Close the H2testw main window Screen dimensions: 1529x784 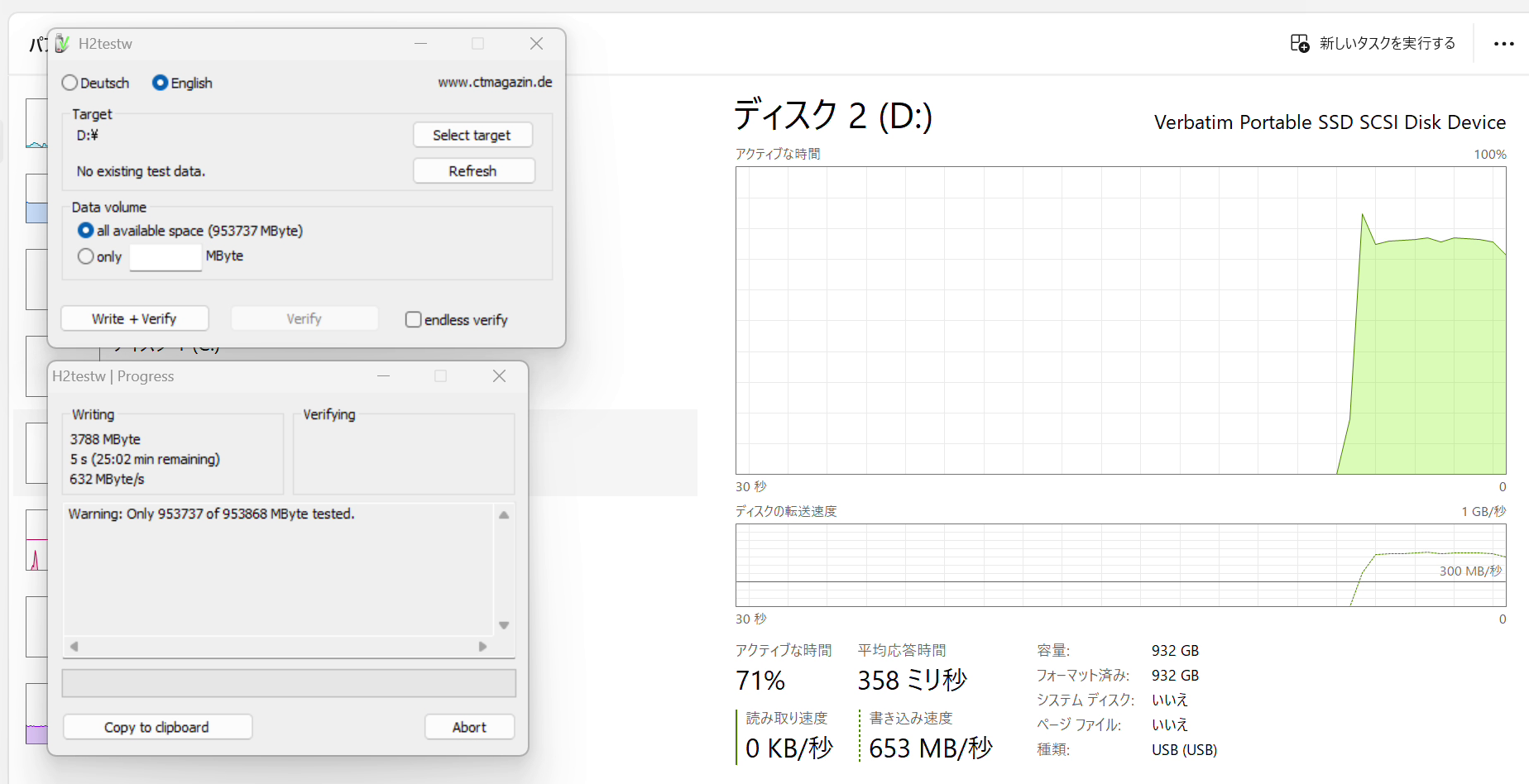point(536,44)
